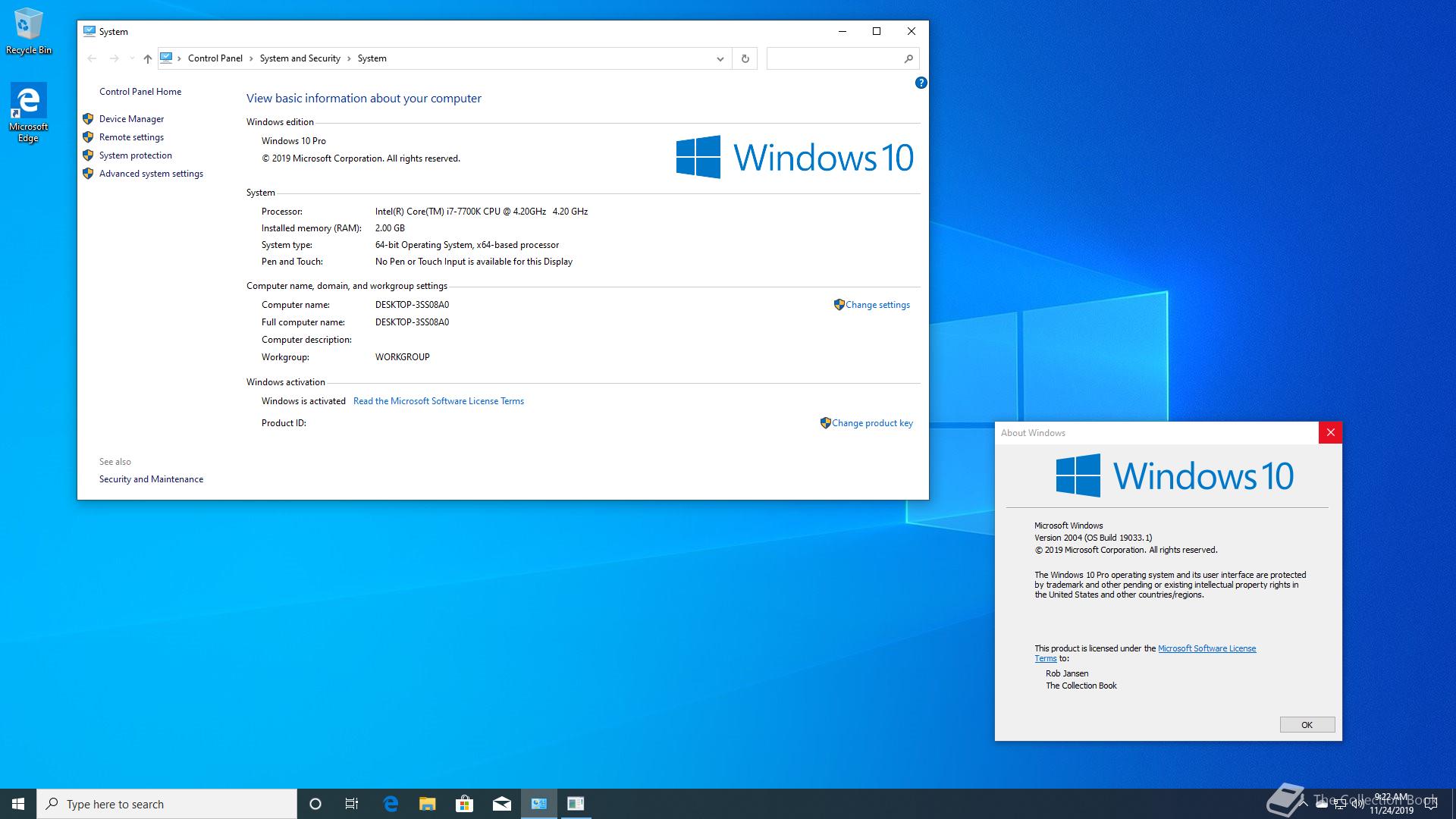This screenshot has height=819, width=1456.
Task: Select System and Security breadcrumb
Action: pyautogui.click(x=300, y=58)
